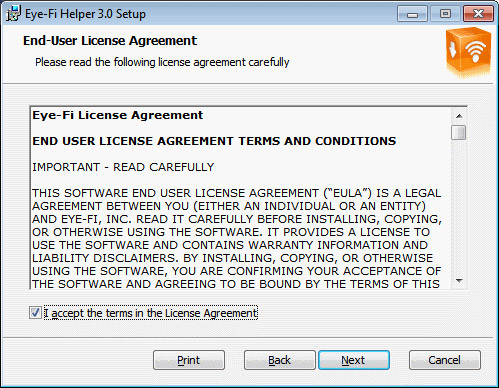
Task: Click inside the license agreement text box
Action: point(241,198)
